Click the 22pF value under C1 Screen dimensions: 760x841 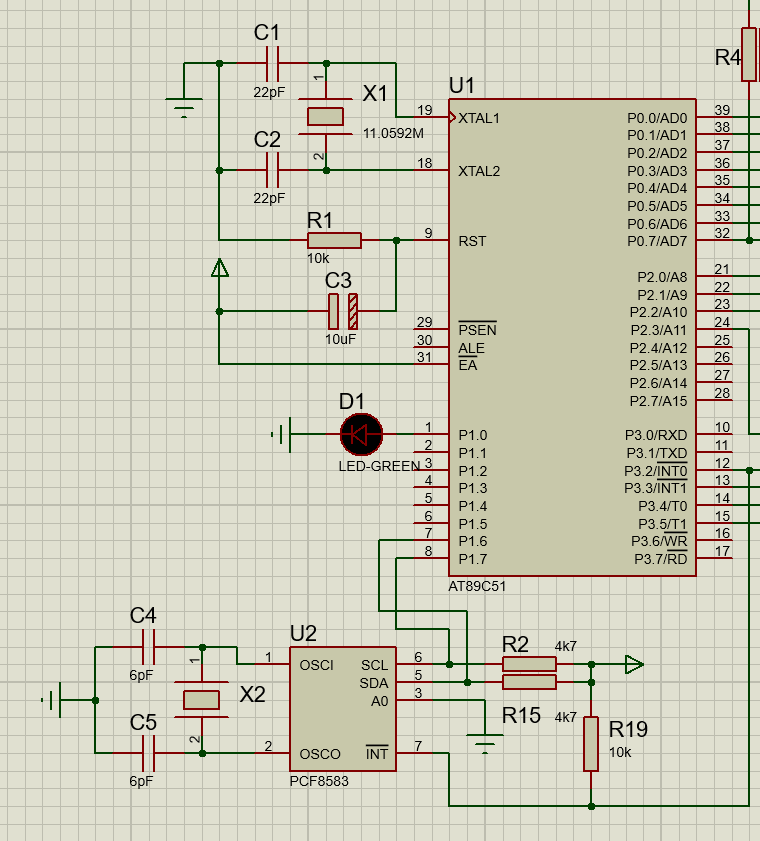point(269,92)
